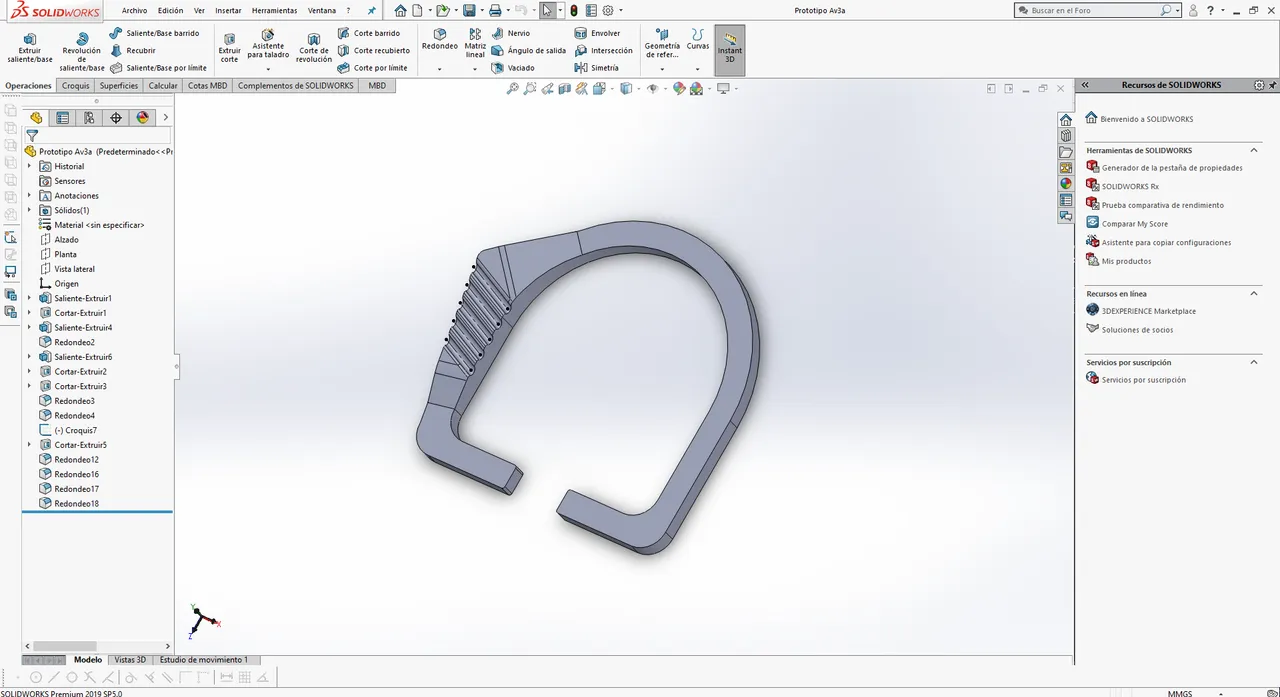Viewport: 1280px width, 697px height.
Task: Open dropdown under Redondeo
Action: [x=439, y=69]
